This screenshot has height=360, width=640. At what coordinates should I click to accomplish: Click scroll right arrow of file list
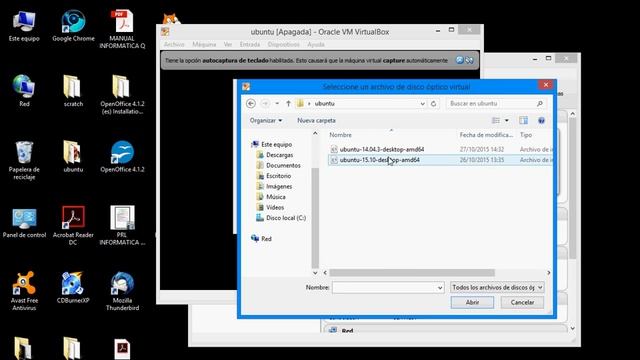pyautogui.click(x=549, y=273)
